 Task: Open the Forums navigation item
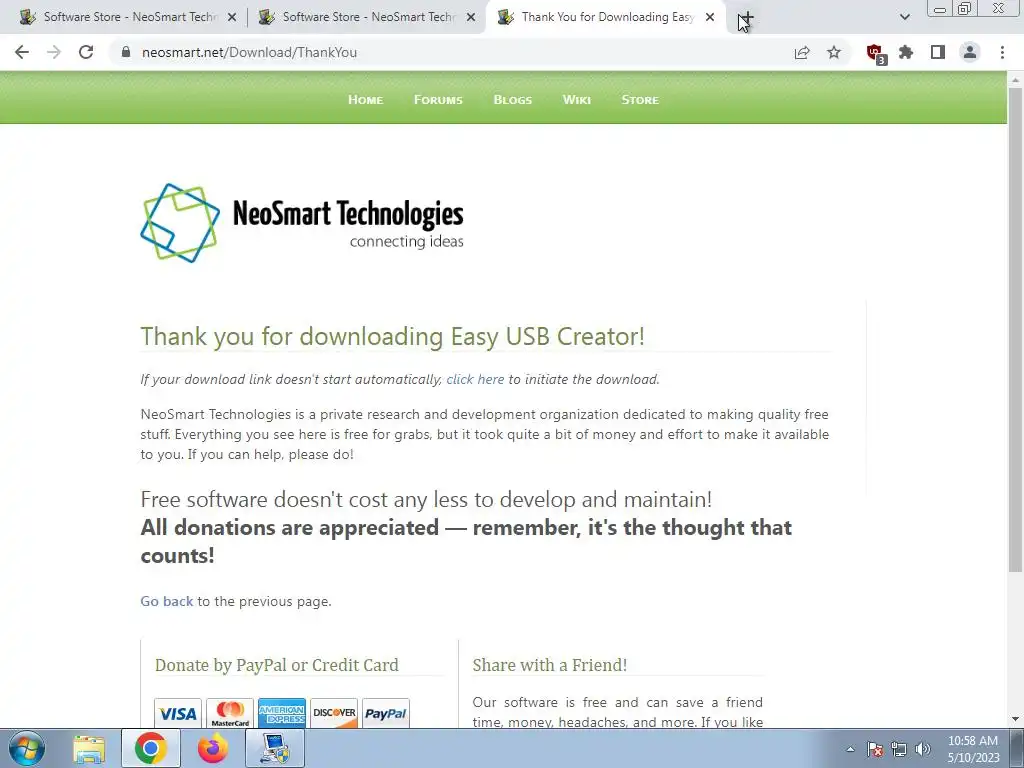click(x=438, y=100)
